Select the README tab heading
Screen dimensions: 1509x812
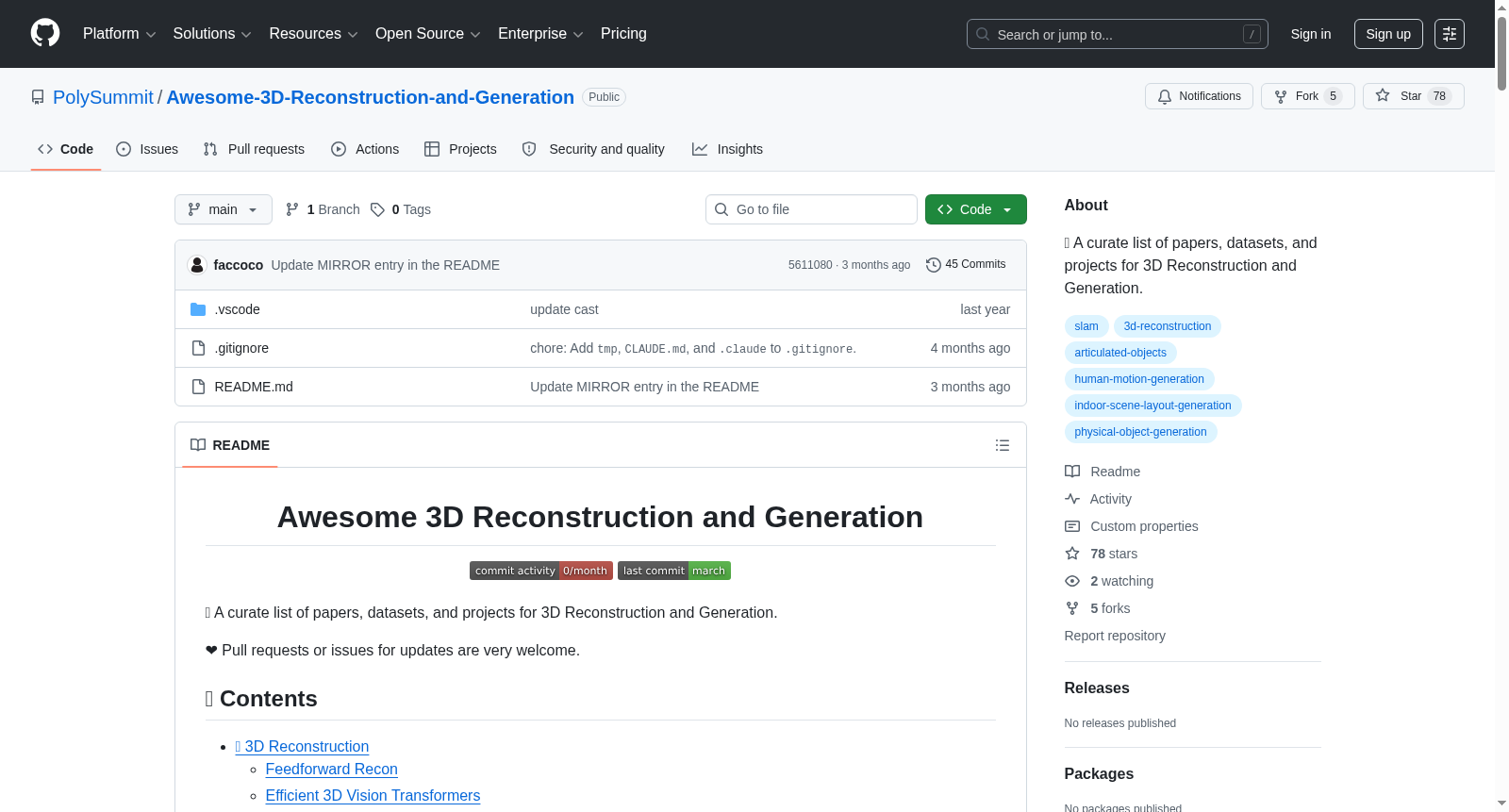230,445
